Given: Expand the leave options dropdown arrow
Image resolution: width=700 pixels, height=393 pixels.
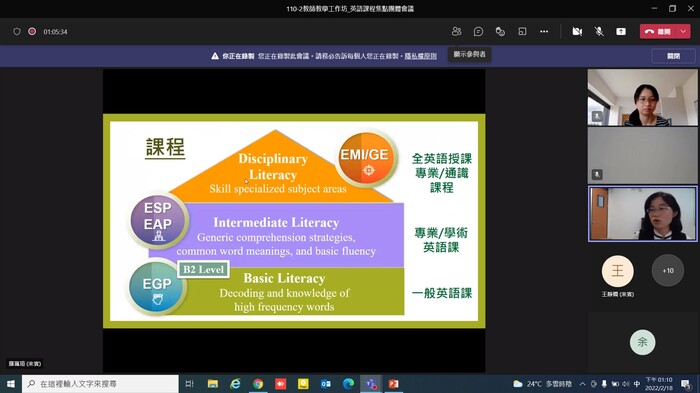Looking at the screenshot, I should 683,32.
